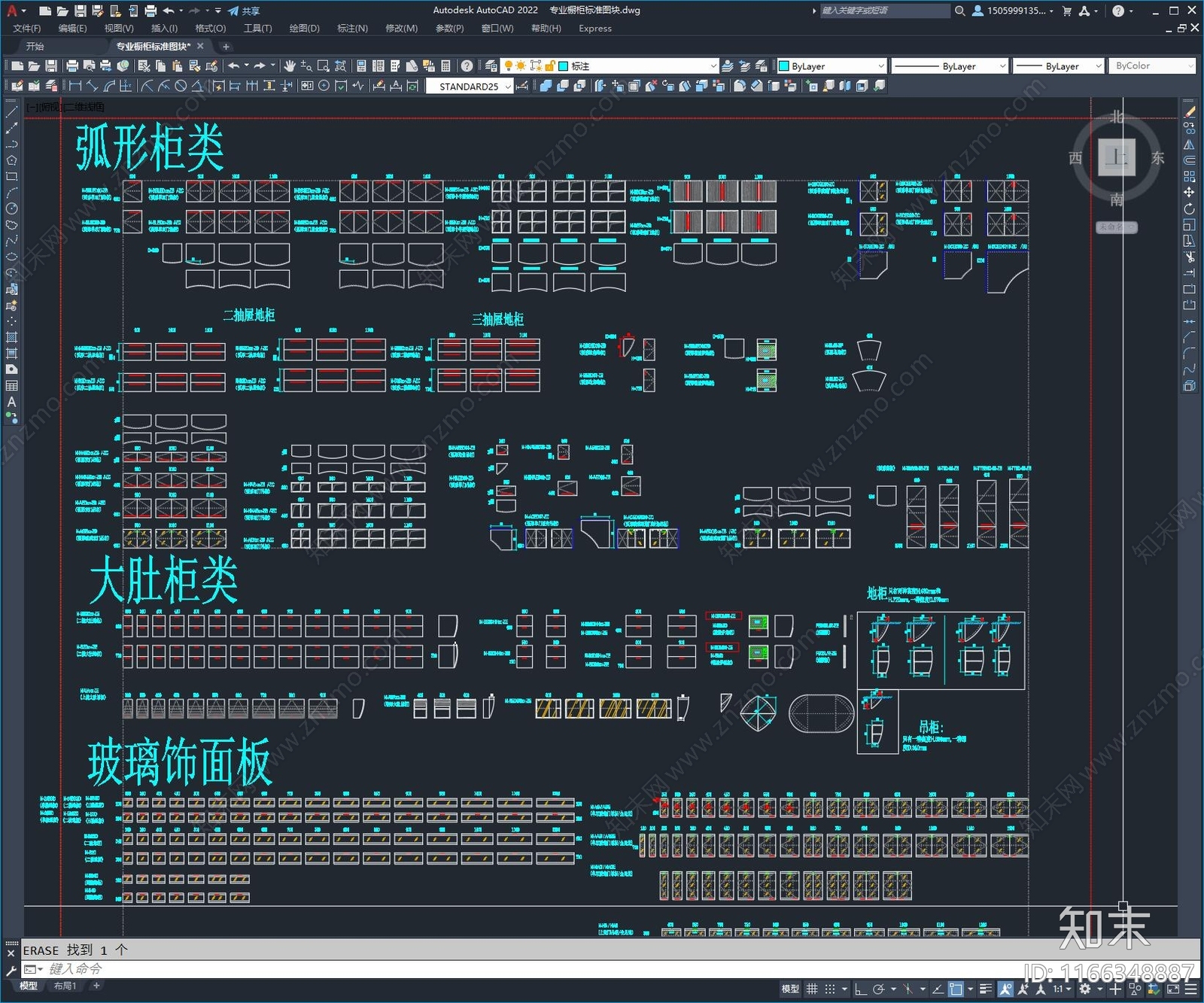Open the Autodesk App Store cart icon
This screenshot has height=1003, width=1204.
click(1067, 11)
